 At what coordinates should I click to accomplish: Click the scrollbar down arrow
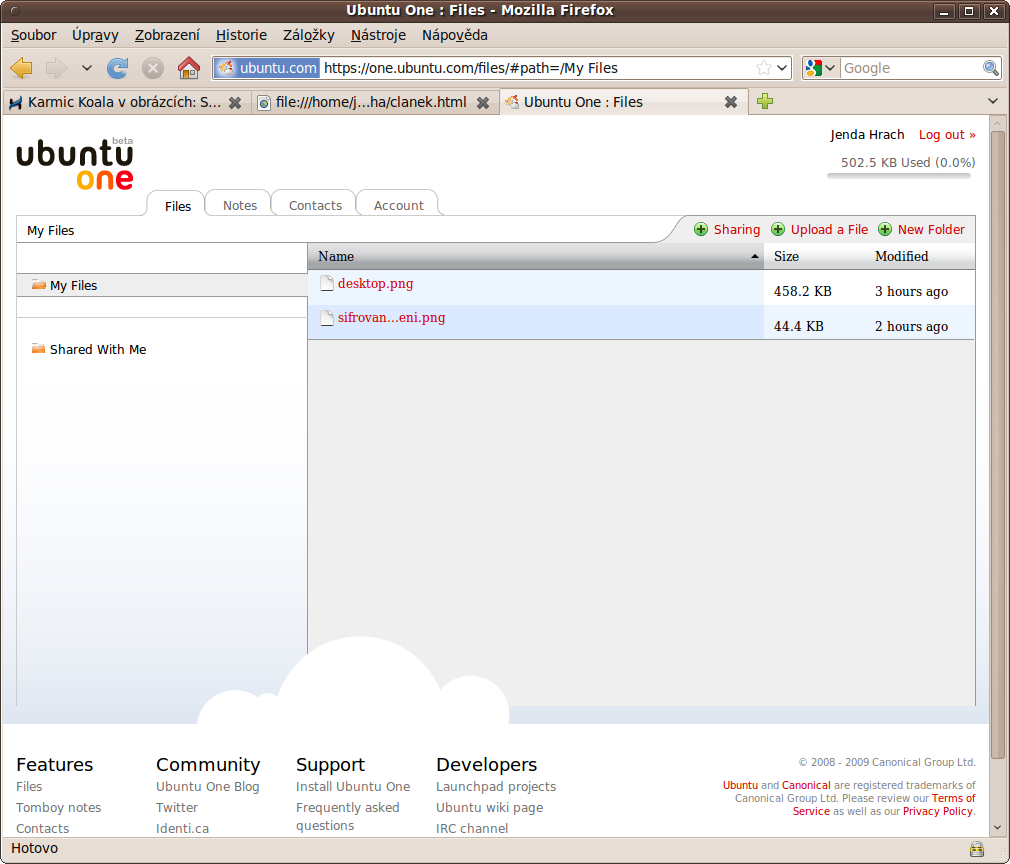tap(997, 827)
